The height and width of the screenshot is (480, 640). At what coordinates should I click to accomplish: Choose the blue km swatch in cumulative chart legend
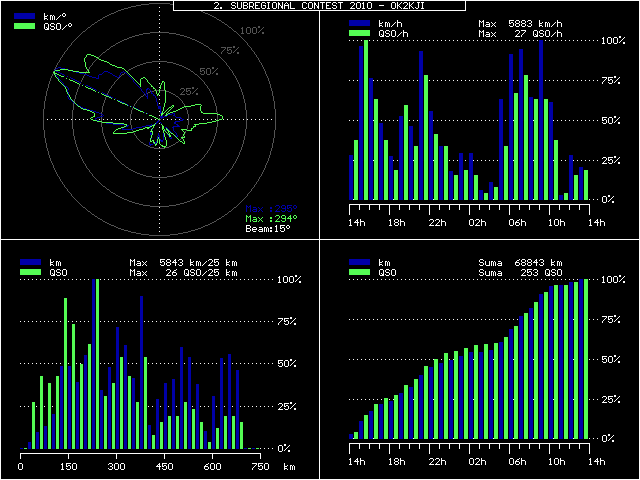click(360, 262)
